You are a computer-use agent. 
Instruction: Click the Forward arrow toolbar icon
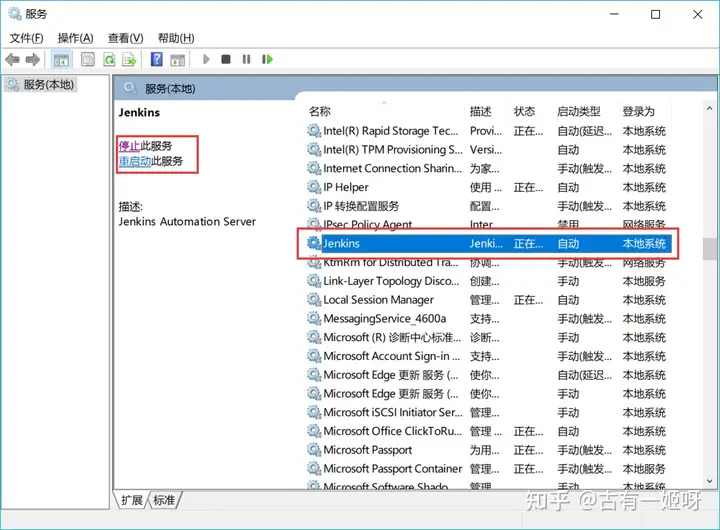click(33, 59)
